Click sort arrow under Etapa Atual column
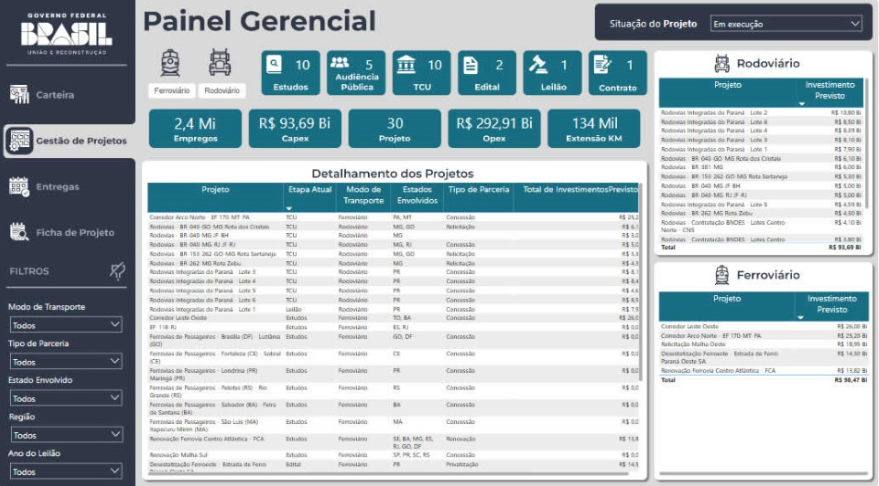Image resolution: width=879 pixels, height=486 pixels. 289,209
